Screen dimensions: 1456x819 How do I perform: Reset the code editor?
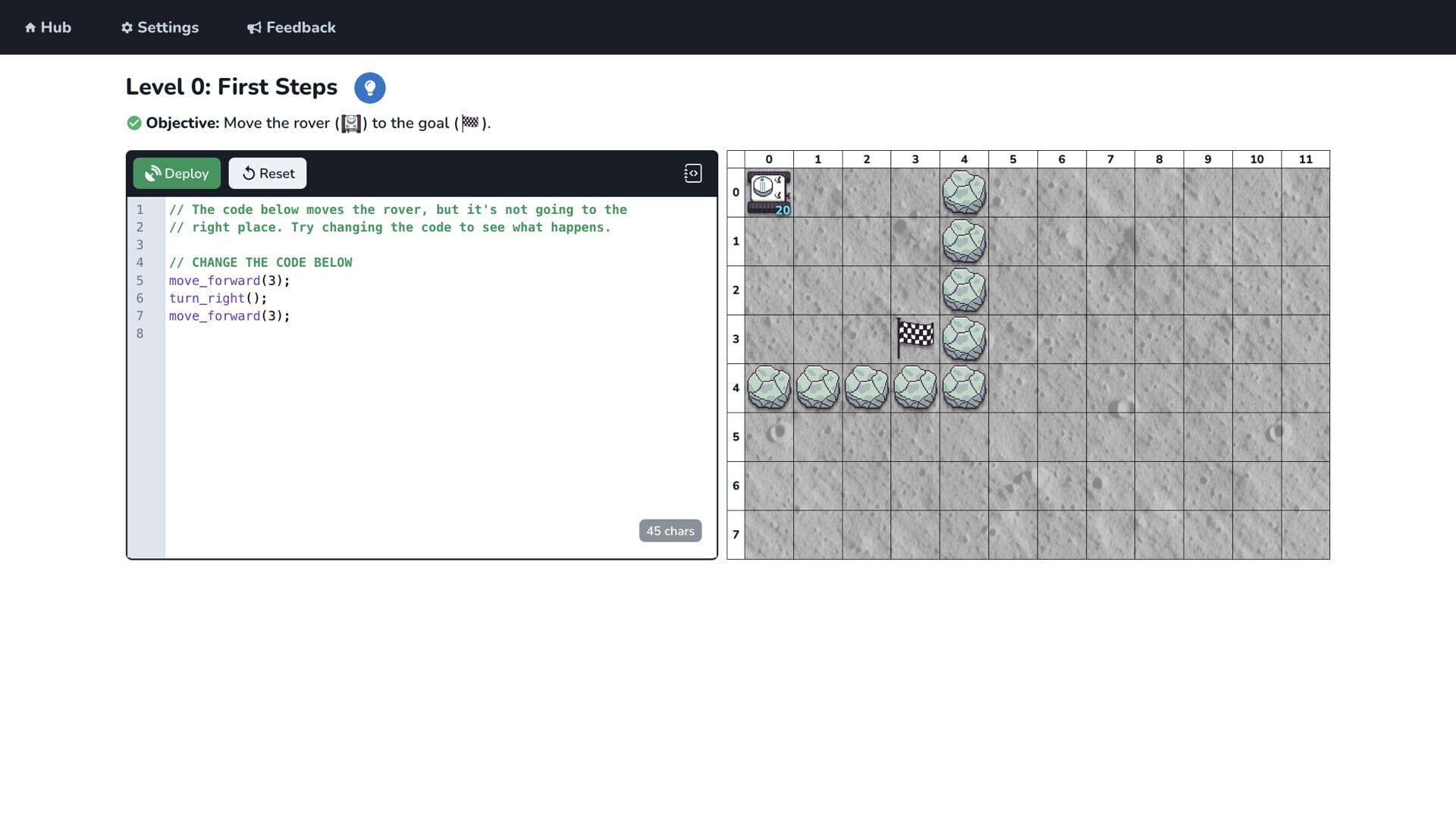pos(267,173)
